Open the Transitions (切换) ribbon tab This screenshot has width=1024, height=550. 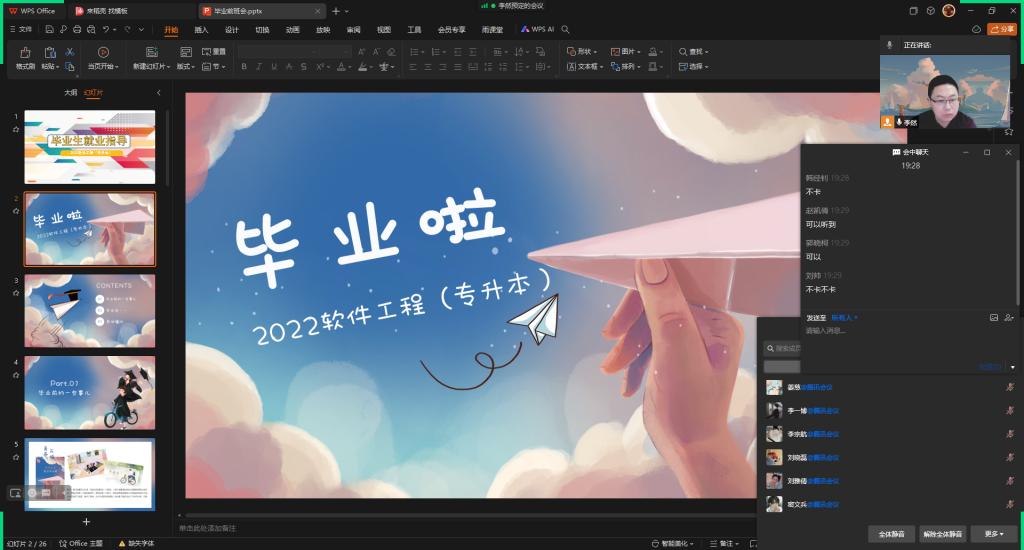[263, 29]
